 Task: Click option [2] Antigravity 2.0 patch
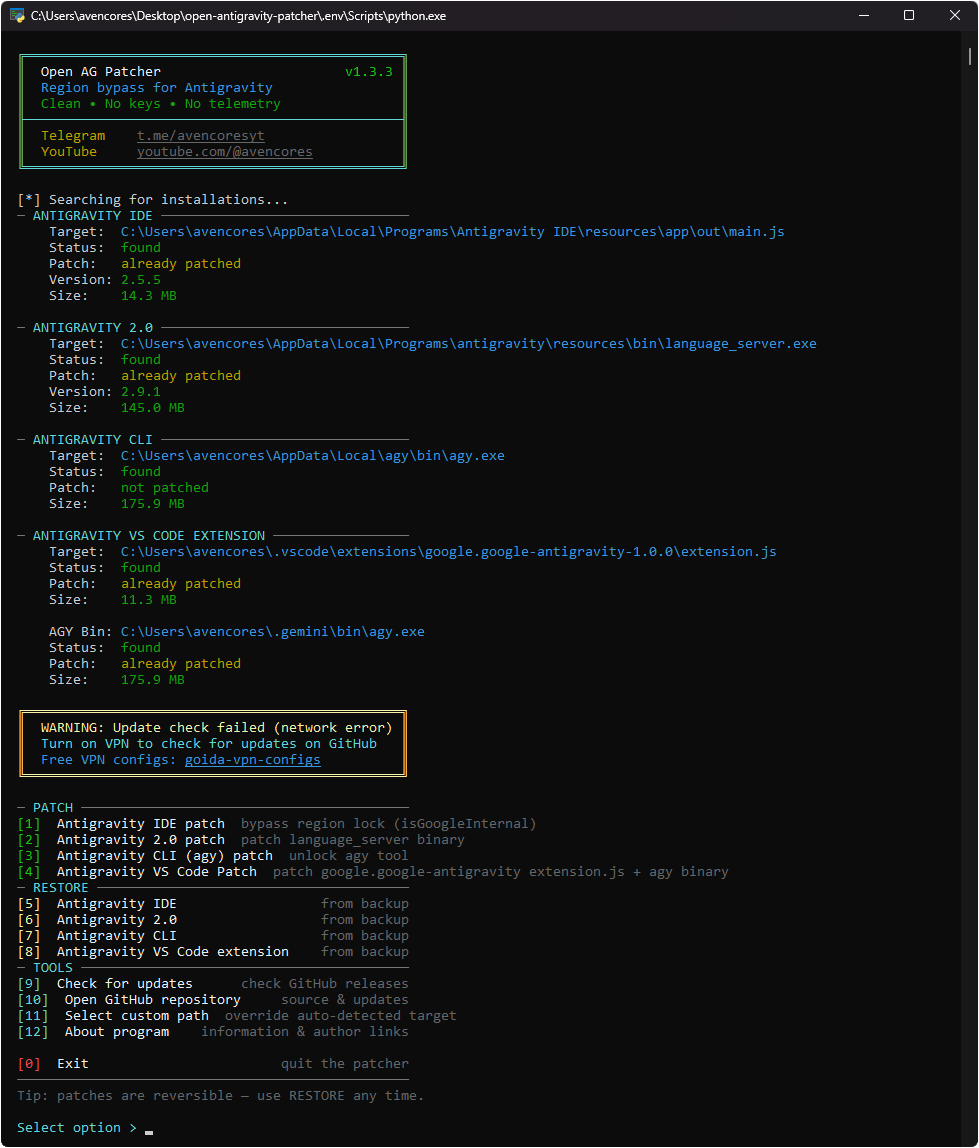tap(122, 840)
